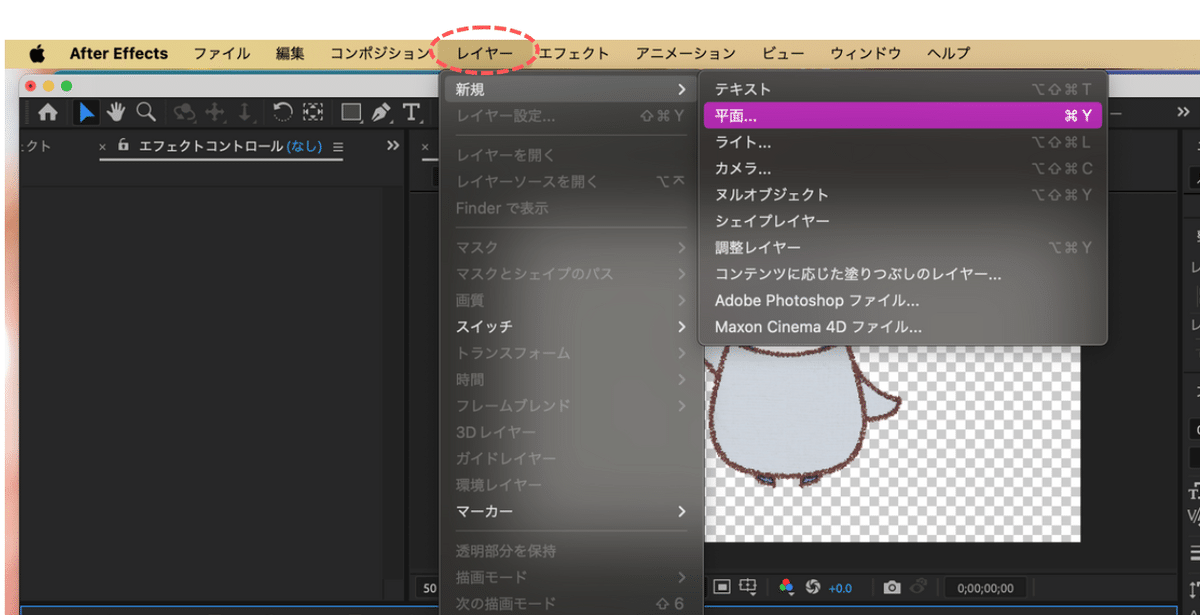Open the ヘルプ menu
The width and height of the screenshot is (1200, 615).
pyautogui.click(x=948, y=54)
